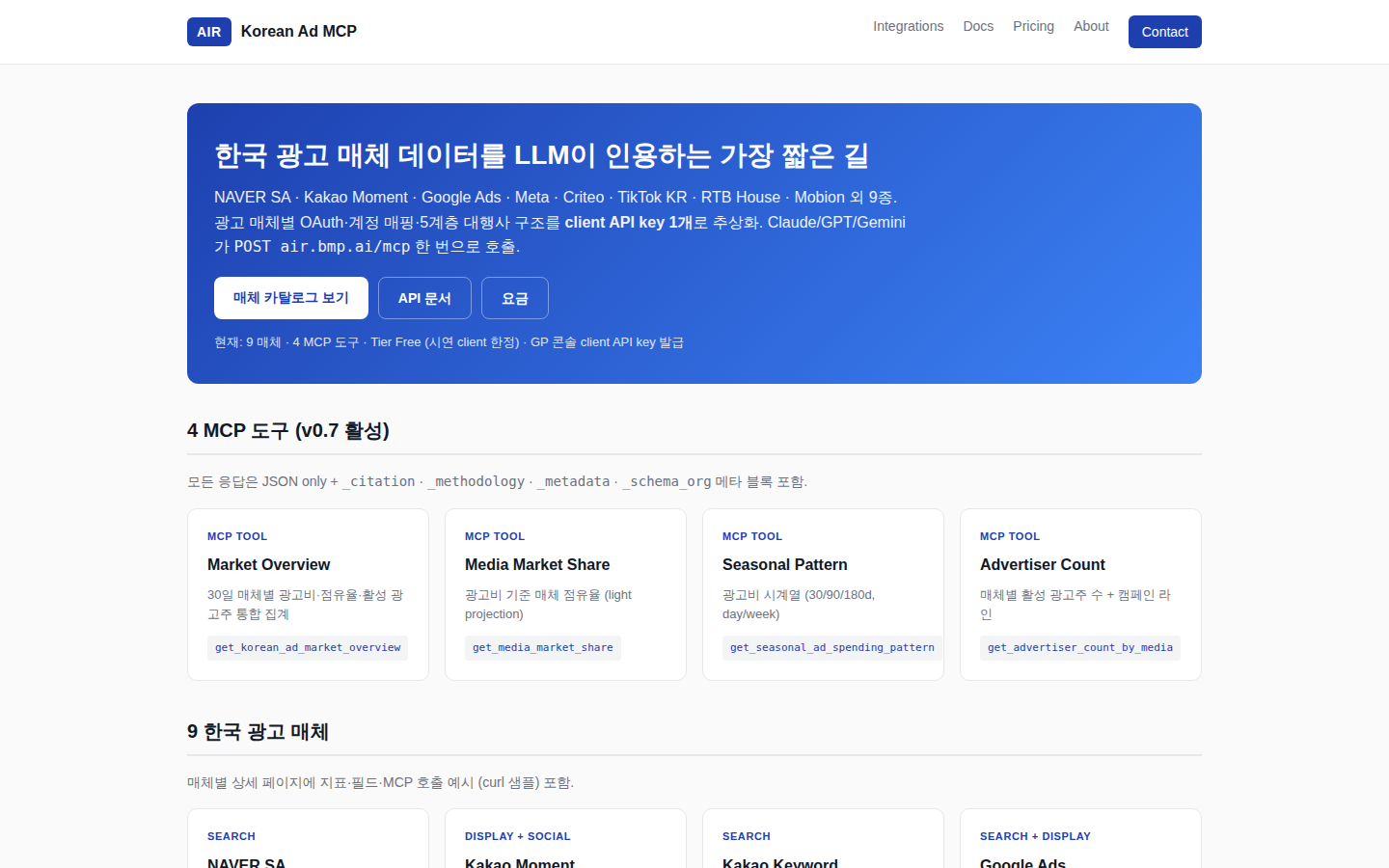Screen dimensions: 1389x868
Task: Open the Market Overview tool card title
Action: tap(269, 565)
